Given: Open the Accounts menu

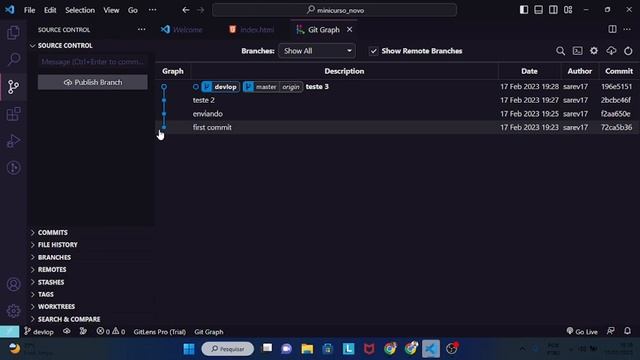Looking at the screenshot, I should point(13,284).
